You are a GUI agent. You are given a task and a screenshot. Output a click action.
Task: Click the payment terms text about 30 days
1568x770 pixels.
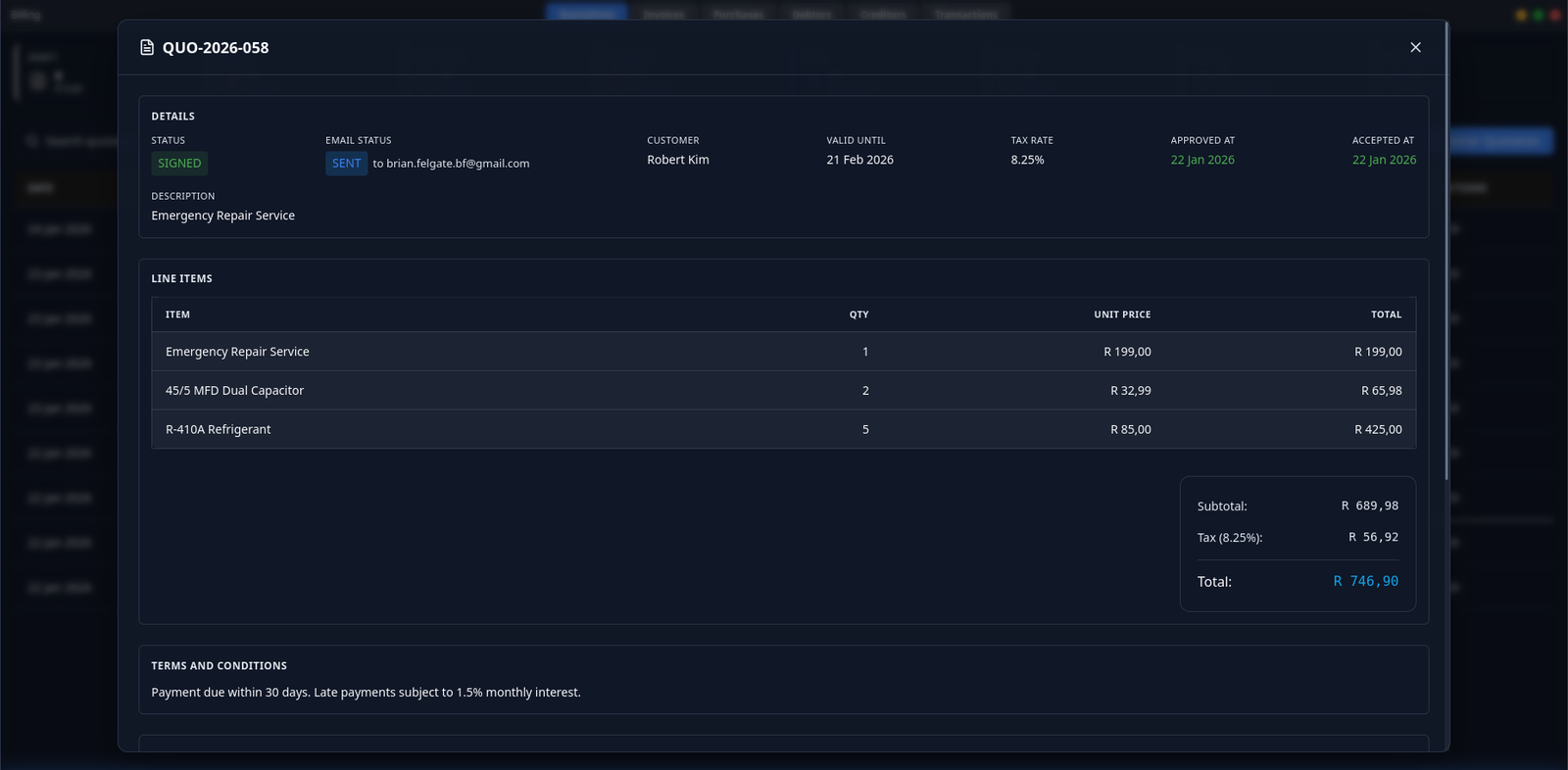(x=366, y=693)
